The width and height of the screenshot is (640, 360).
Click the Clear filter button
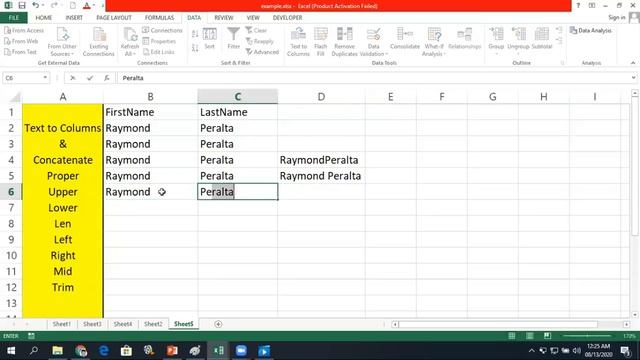click(x=256, y=31)
